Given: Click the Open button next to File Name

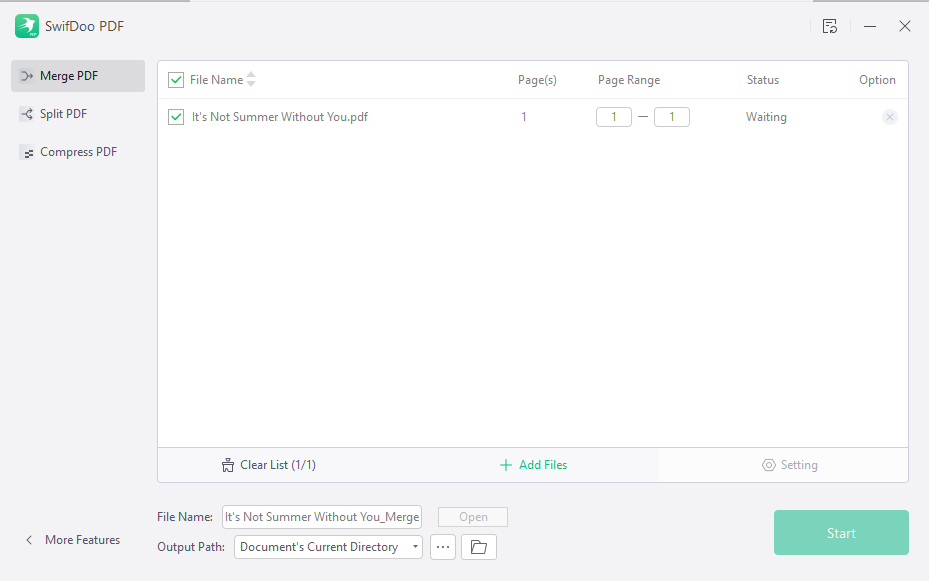Looking at the screenshot, I should click(x=473, y=517).
